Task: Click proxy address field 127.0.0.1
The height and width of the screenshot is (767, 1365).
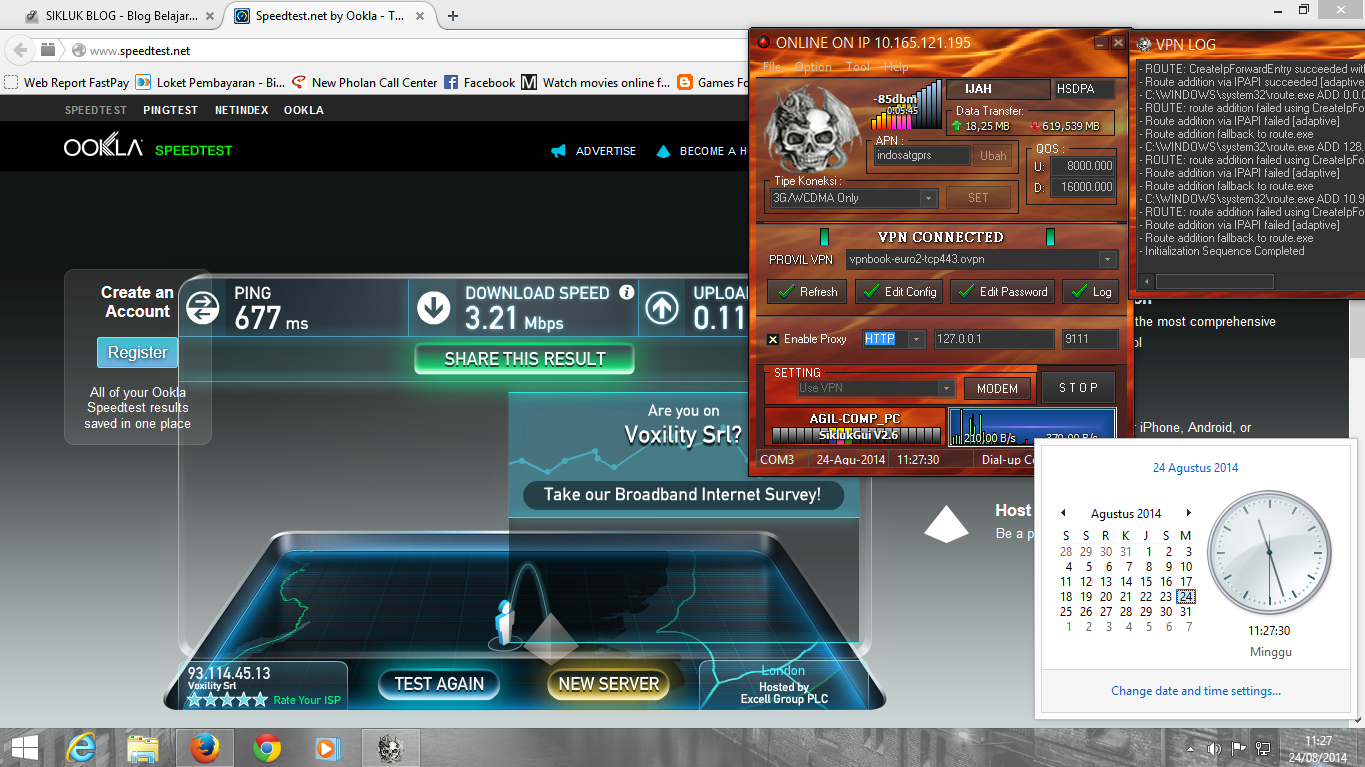Action: (x=993, y=340)
